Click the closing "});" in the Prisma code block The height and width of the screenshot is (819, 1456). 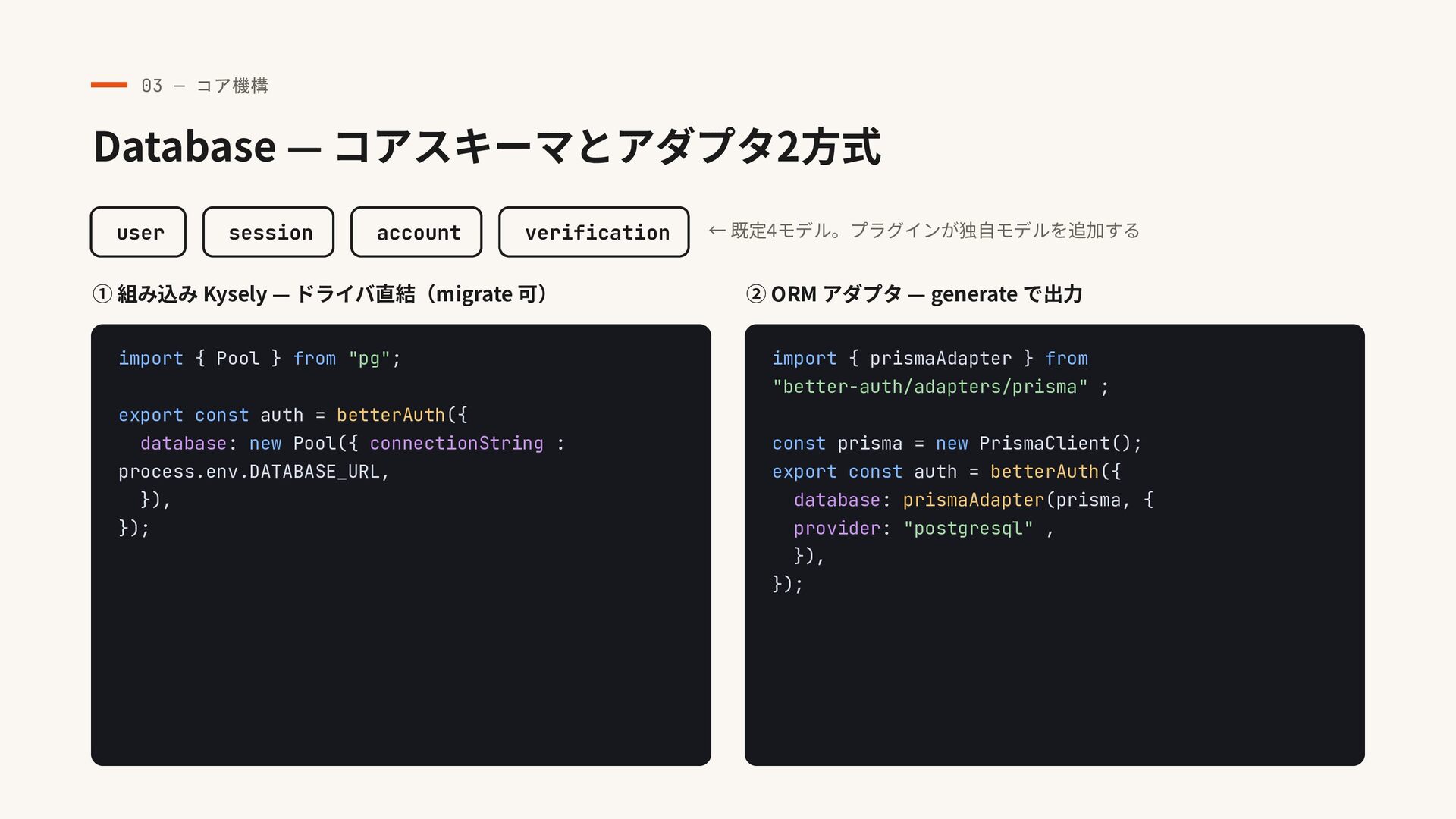click(x=788, y=585)
